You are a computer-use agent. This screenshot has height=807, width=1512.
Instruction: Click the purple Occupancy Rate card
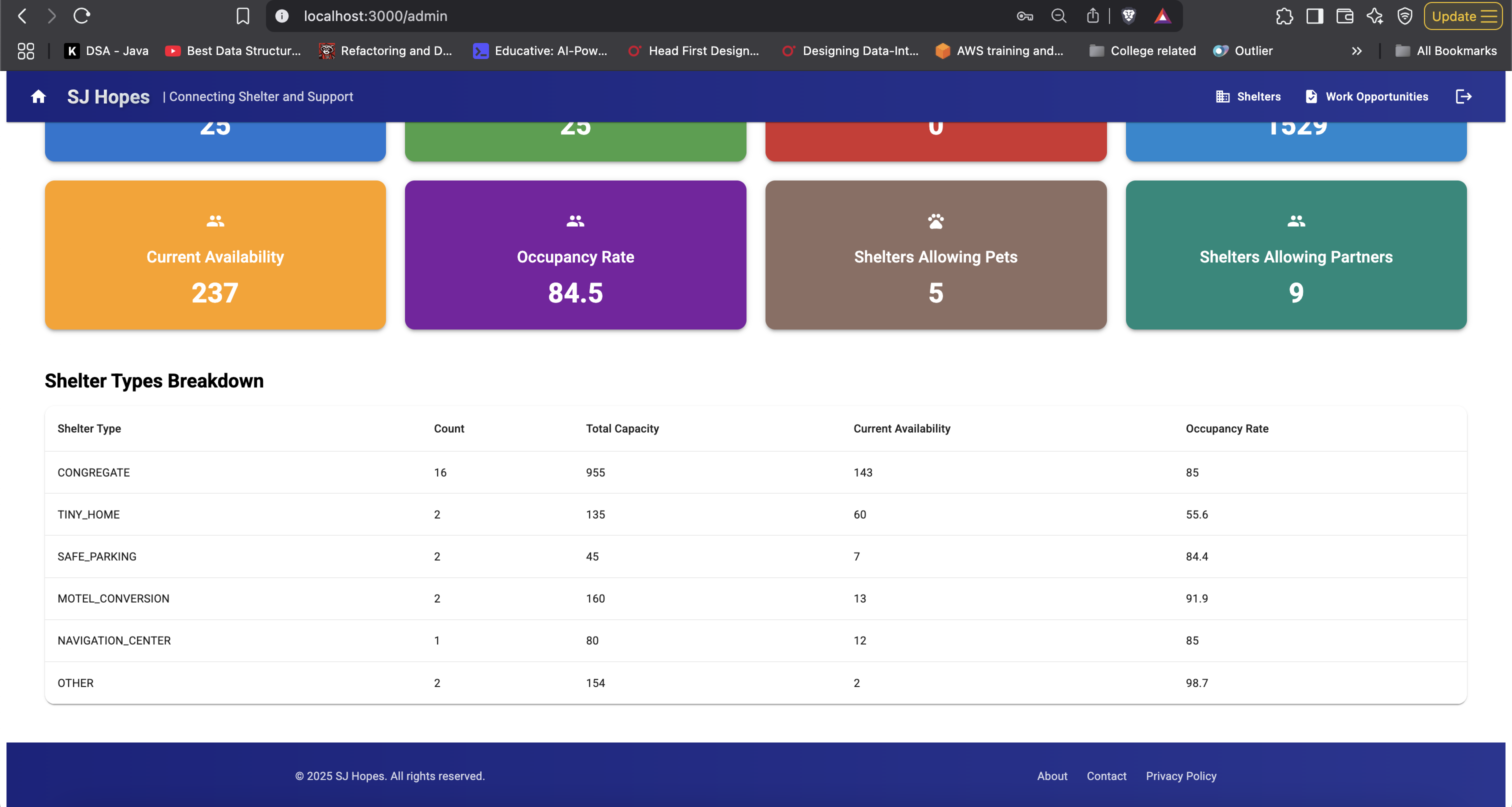coord(575,254)
